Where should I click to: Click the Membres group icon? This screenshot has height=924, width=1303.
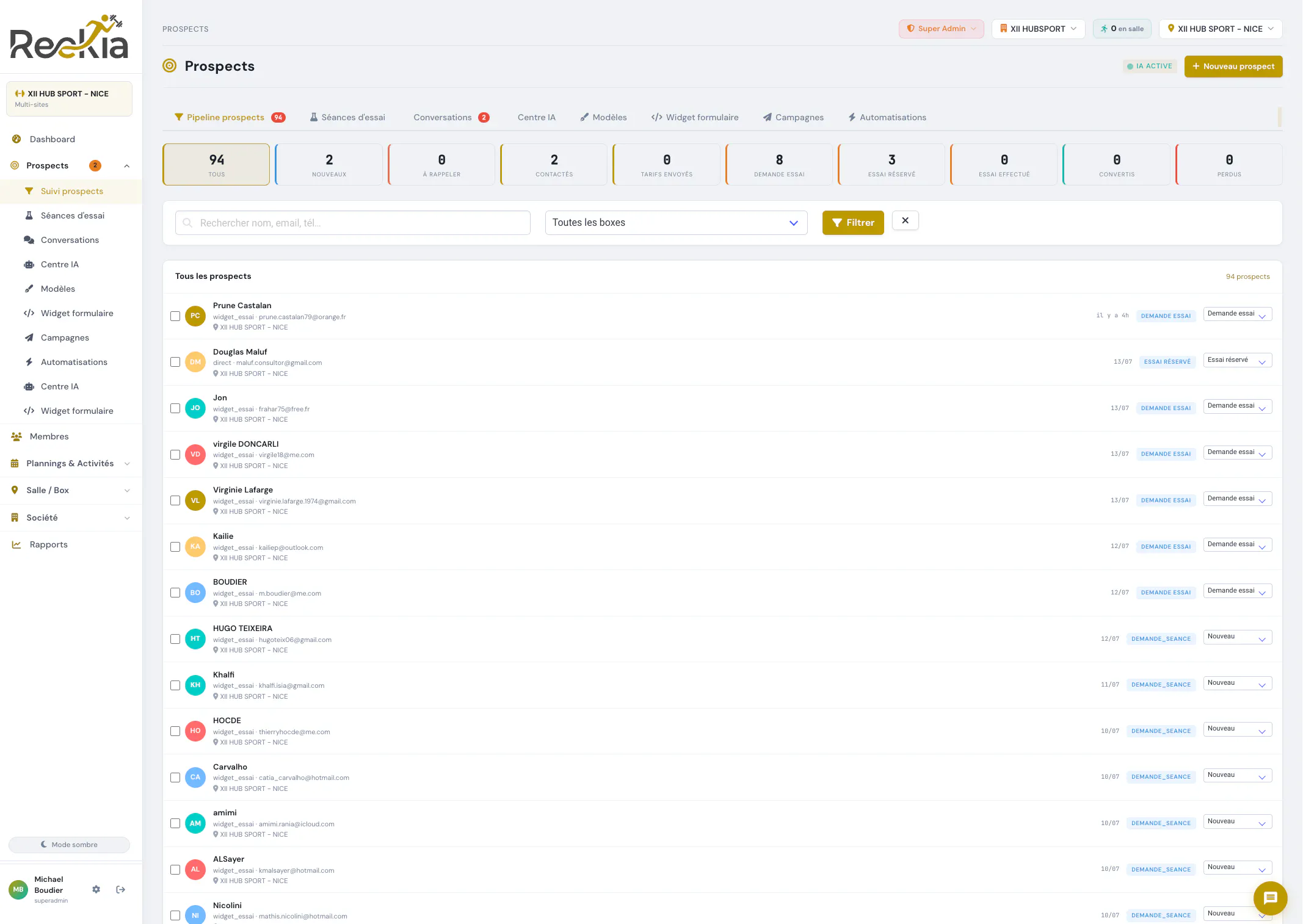coord(16,436)
